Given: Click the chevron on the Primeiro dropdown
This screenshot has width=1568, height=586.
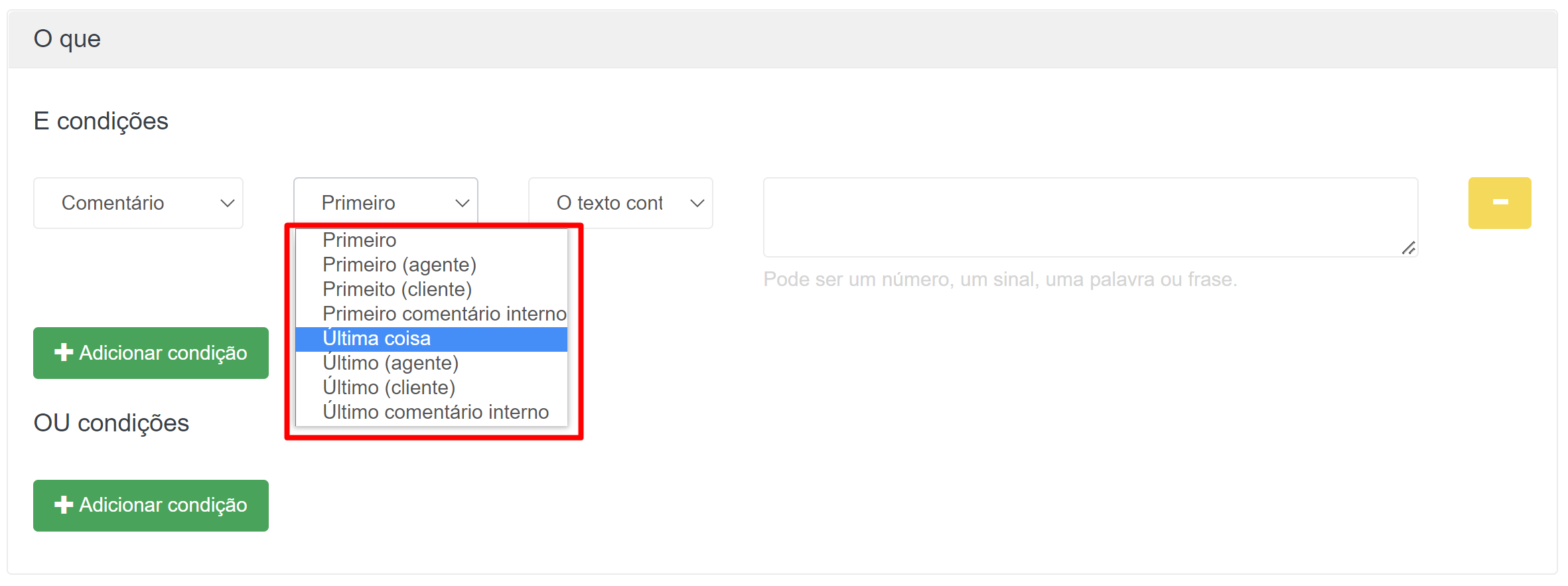Looking at the screenshot, I should (x=462, y=202).
